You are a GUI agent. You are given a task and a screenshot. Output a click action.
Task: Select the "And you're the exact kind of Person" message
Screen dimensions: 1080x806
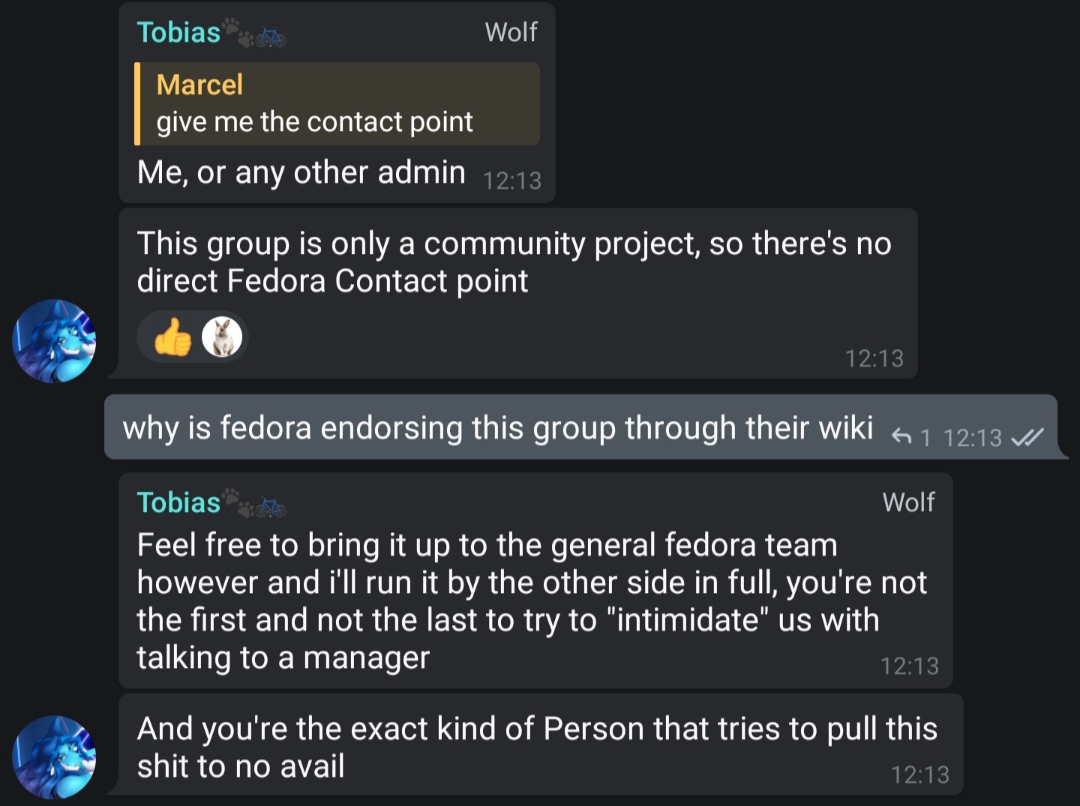[x=536, y=746]
